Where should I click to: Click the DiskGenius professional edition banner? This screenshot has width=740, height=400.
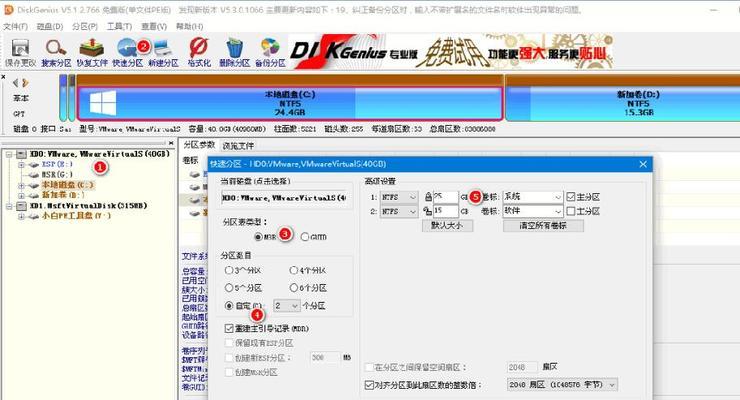pyautogui.click(x=451, y=52)
